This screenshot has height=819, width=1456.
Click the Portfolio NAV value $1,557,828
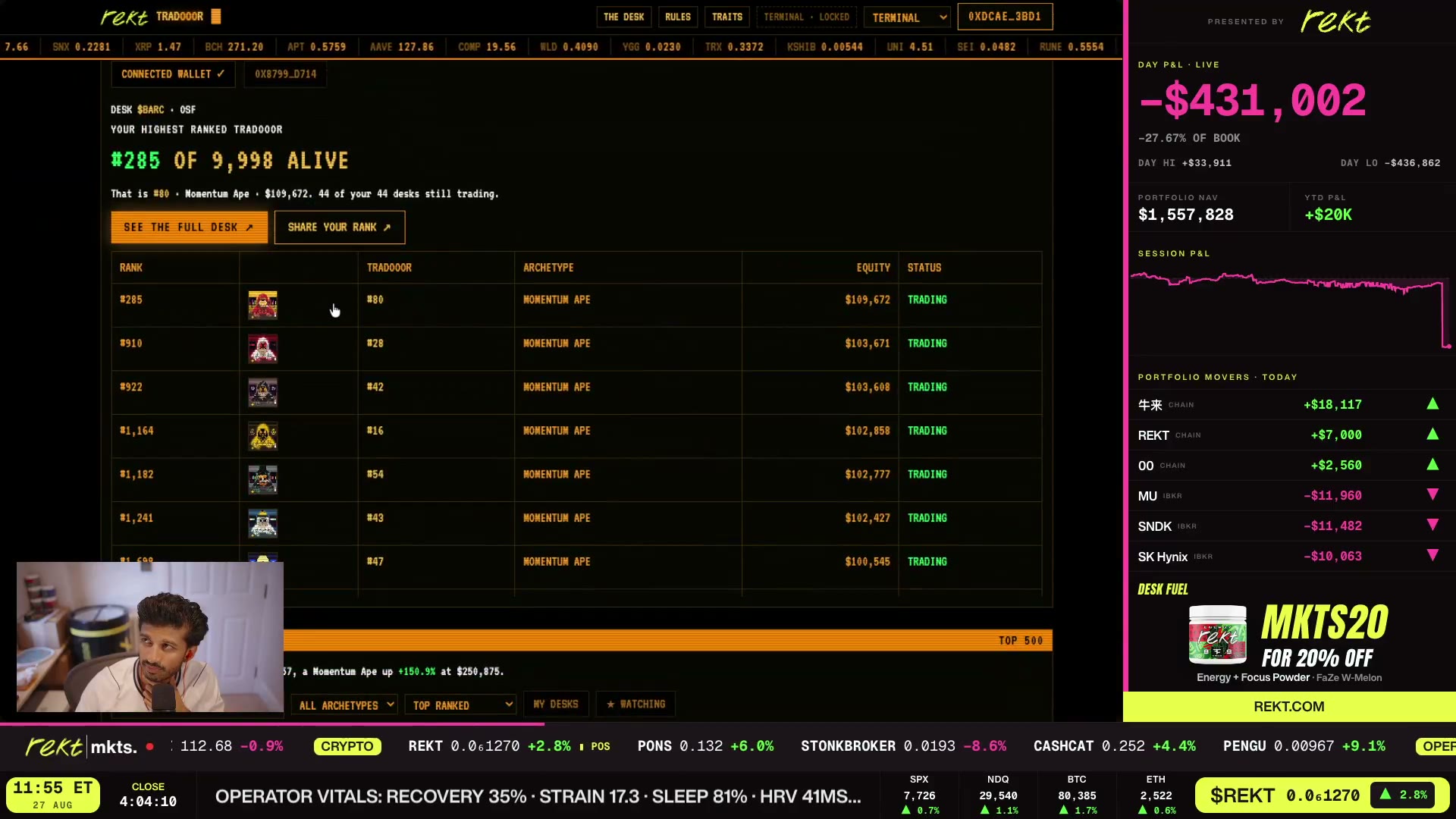pyautogui.click(x=1185, y=215)
